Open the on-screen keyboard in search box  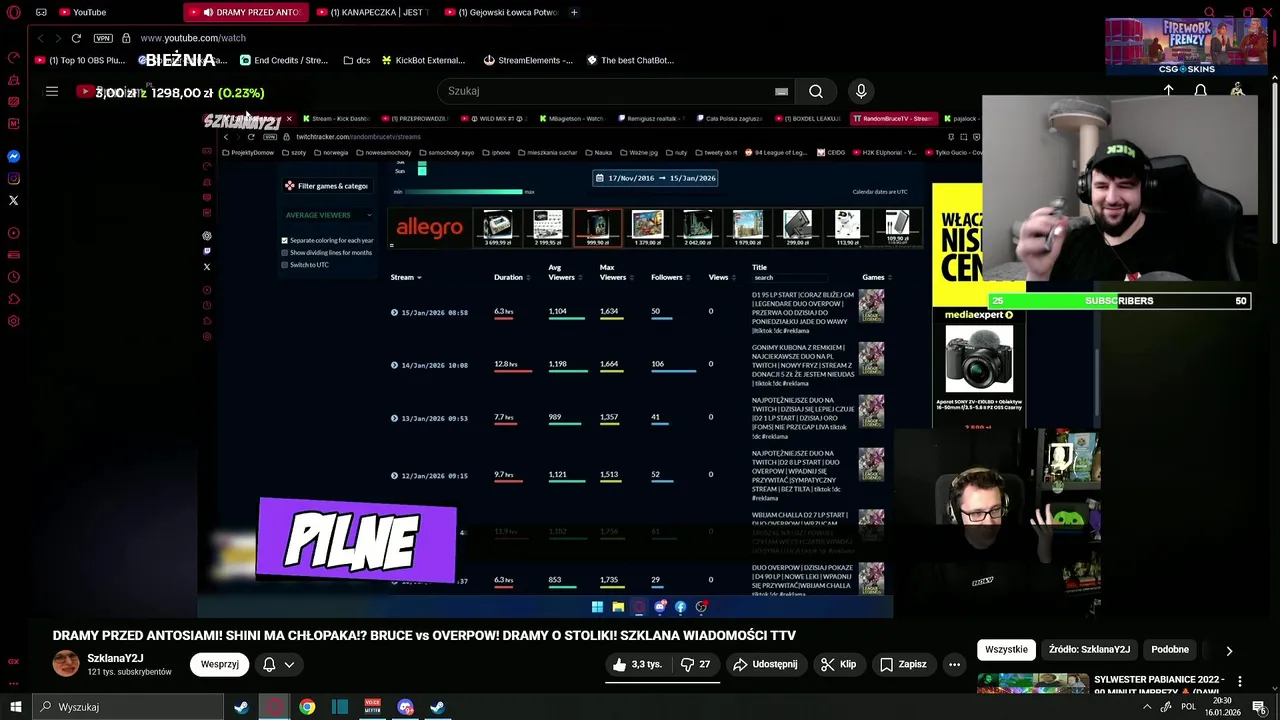[x=781, y=91]
